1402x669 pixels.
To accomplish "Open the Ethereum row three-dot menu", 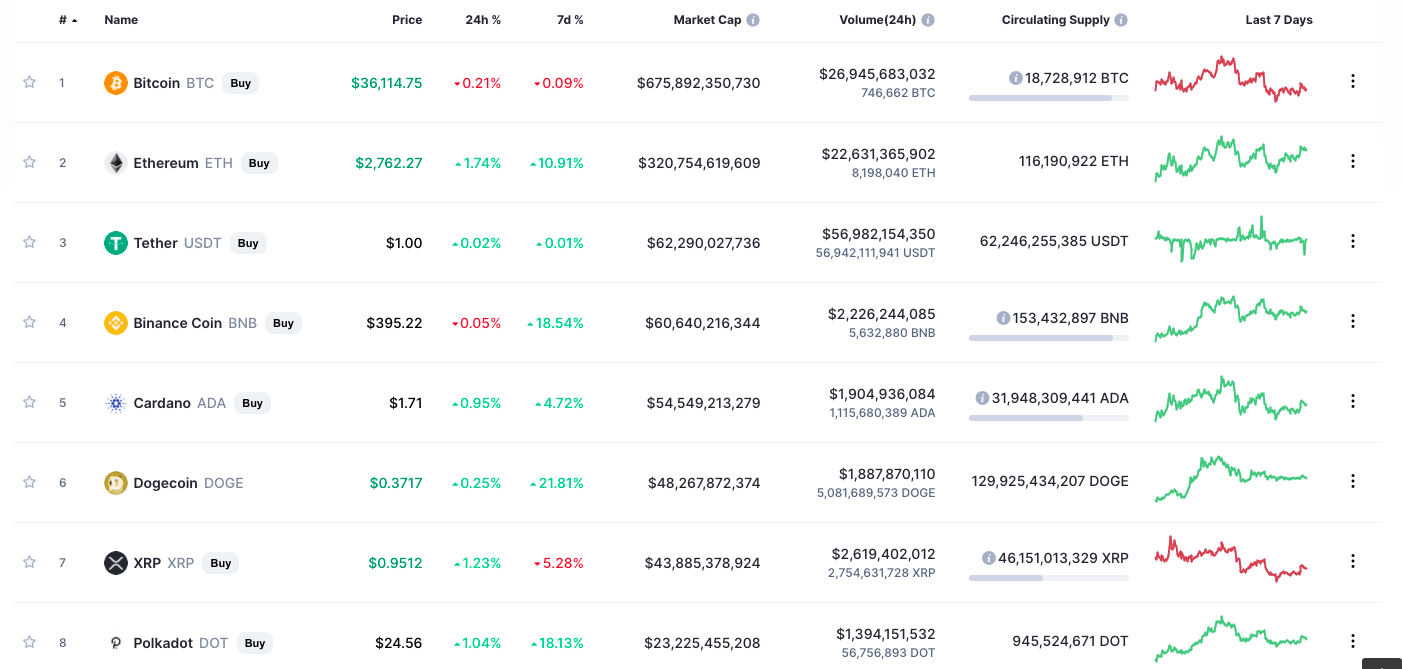I will (x=1353, y=161).
